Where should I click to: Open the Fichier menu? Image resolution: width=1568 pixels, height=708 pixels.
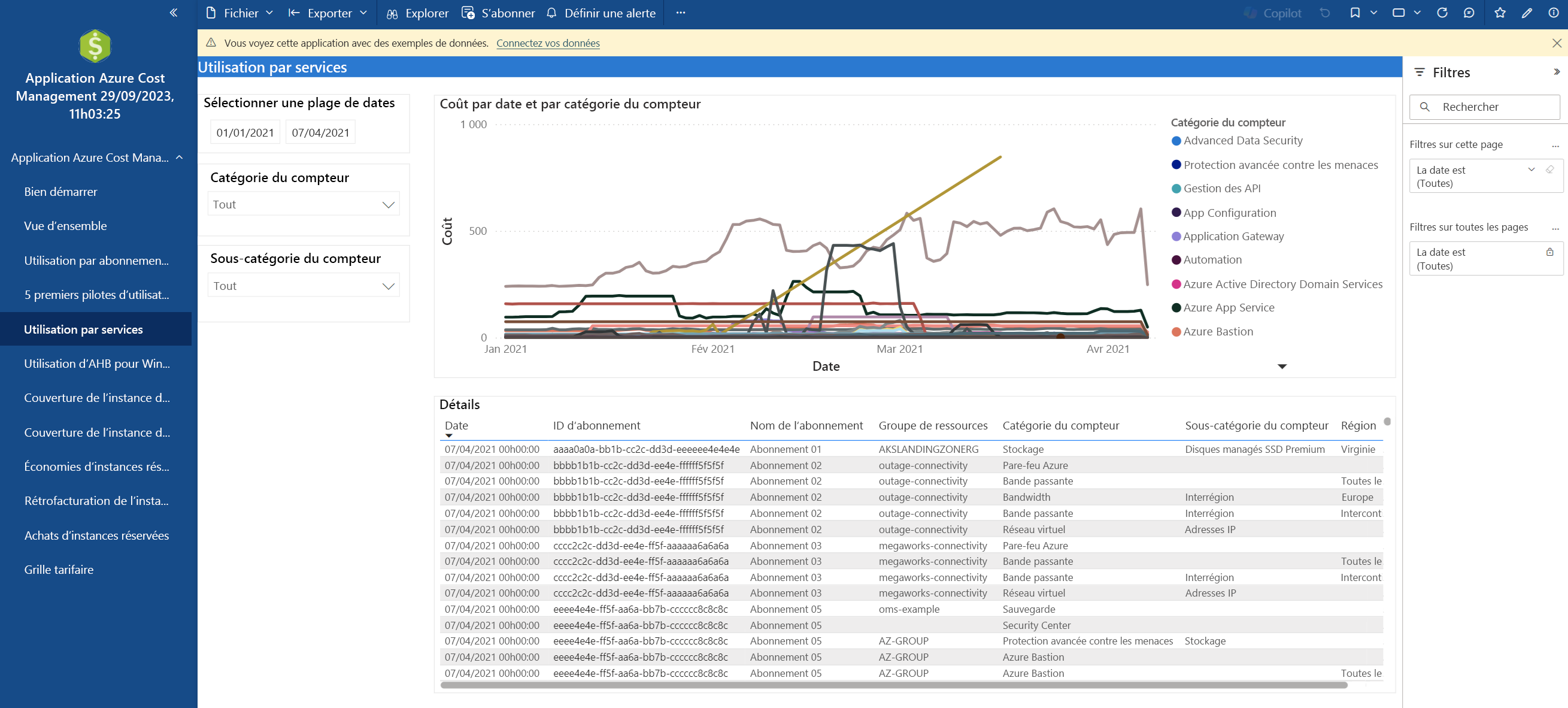click(x=239, y=13)
